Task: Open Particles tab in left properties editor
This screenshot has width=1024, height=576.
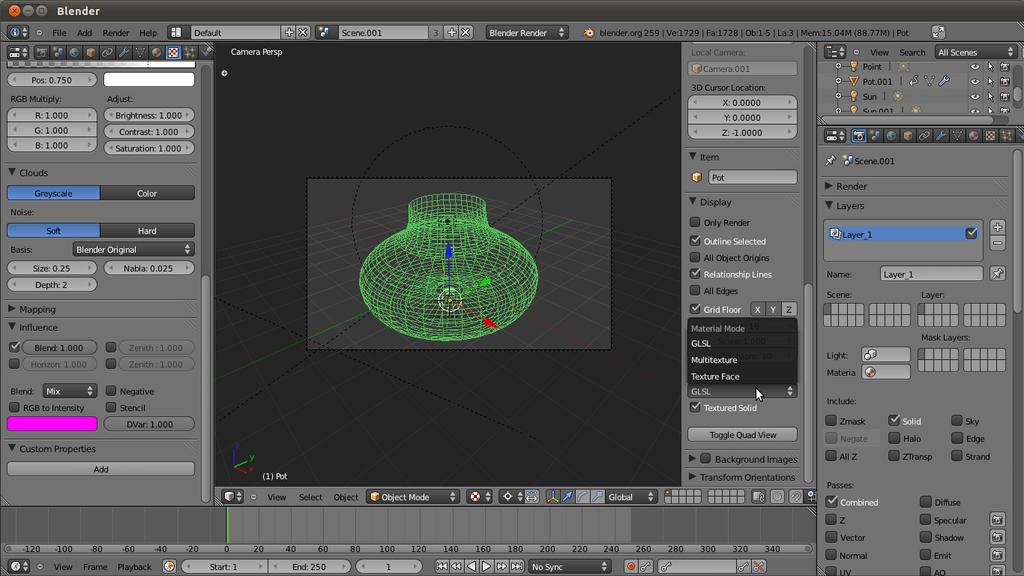Action: (189, 52)
